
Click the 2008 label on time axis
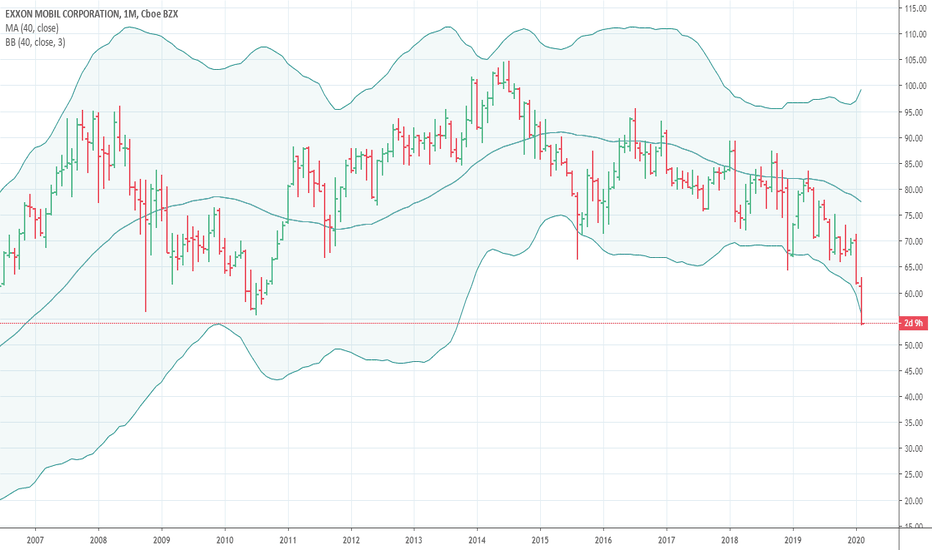(98, 540)
